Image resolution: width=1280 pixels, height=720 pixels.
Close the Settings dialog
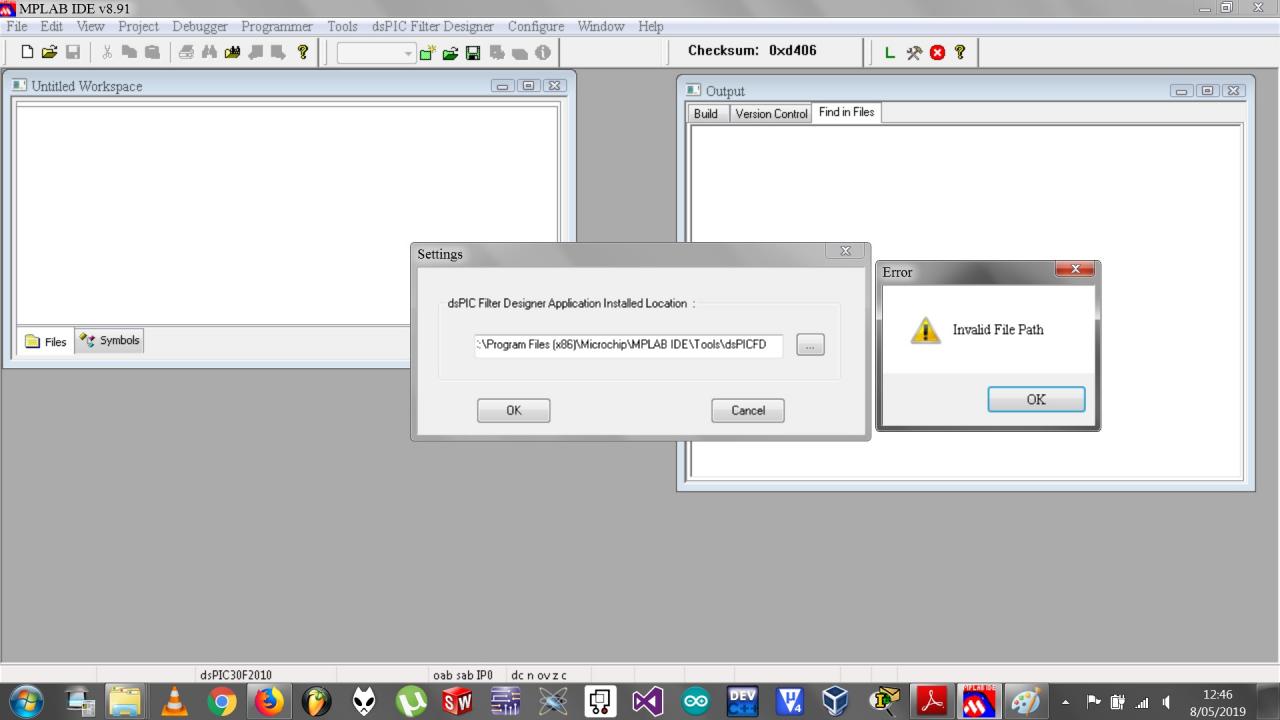(845, 251)
